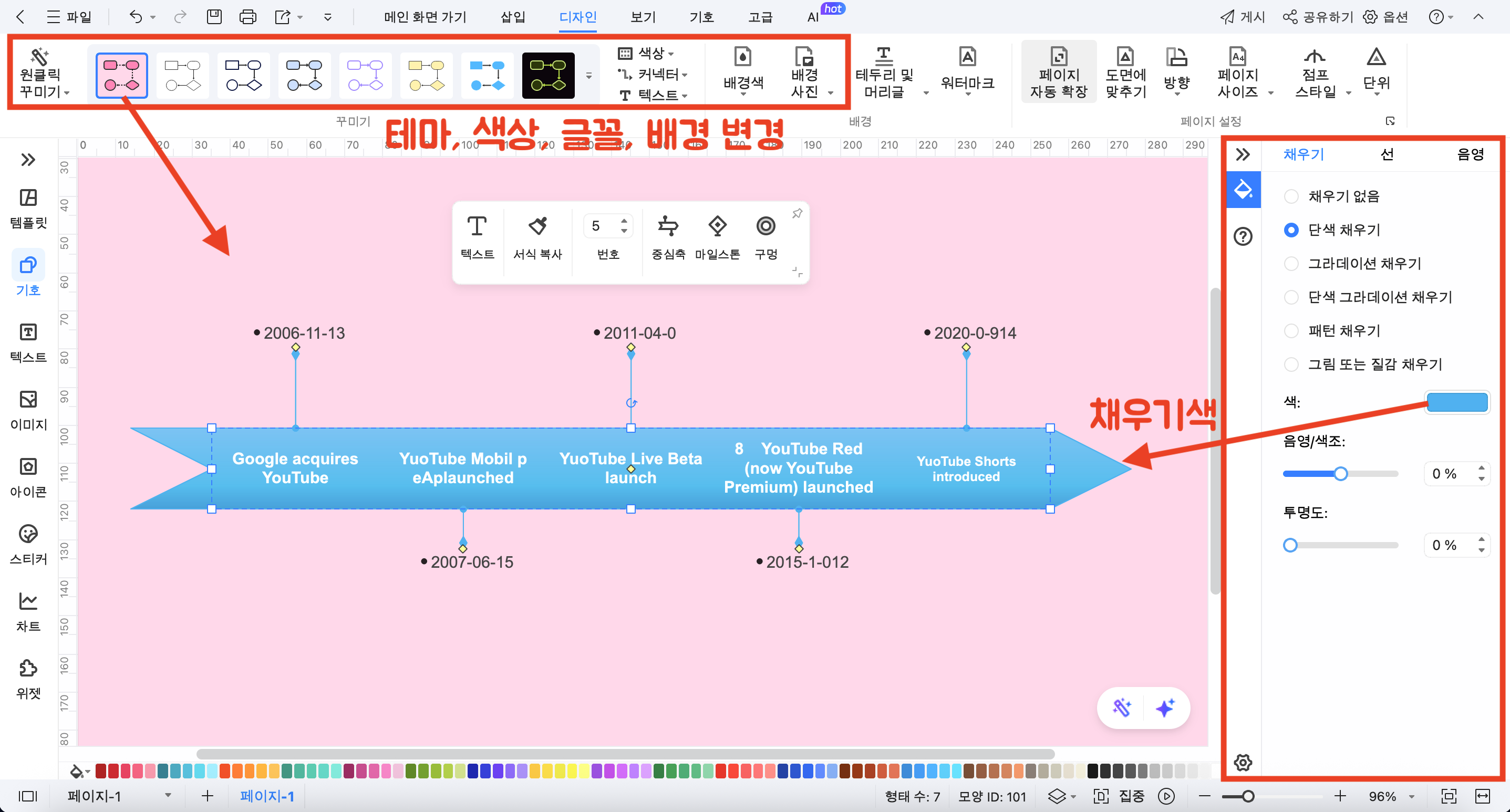1510x812 pixels.
Task: Open 아이콘 panel in left sidebar
Action: [x=28, y=478]
